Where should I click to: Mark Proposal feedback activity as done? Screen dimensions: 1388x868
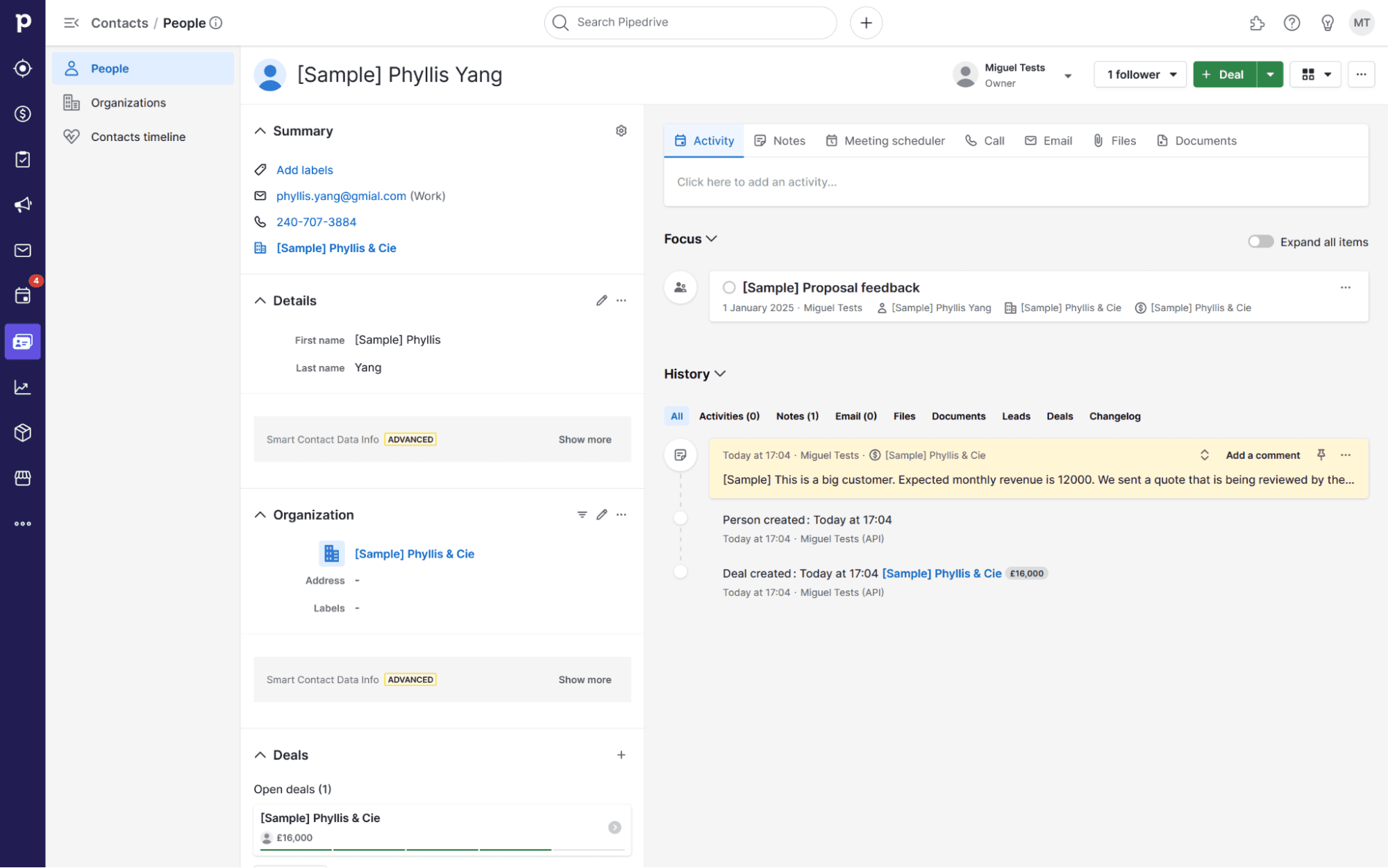pyautogui.click(x=728, y=287)
